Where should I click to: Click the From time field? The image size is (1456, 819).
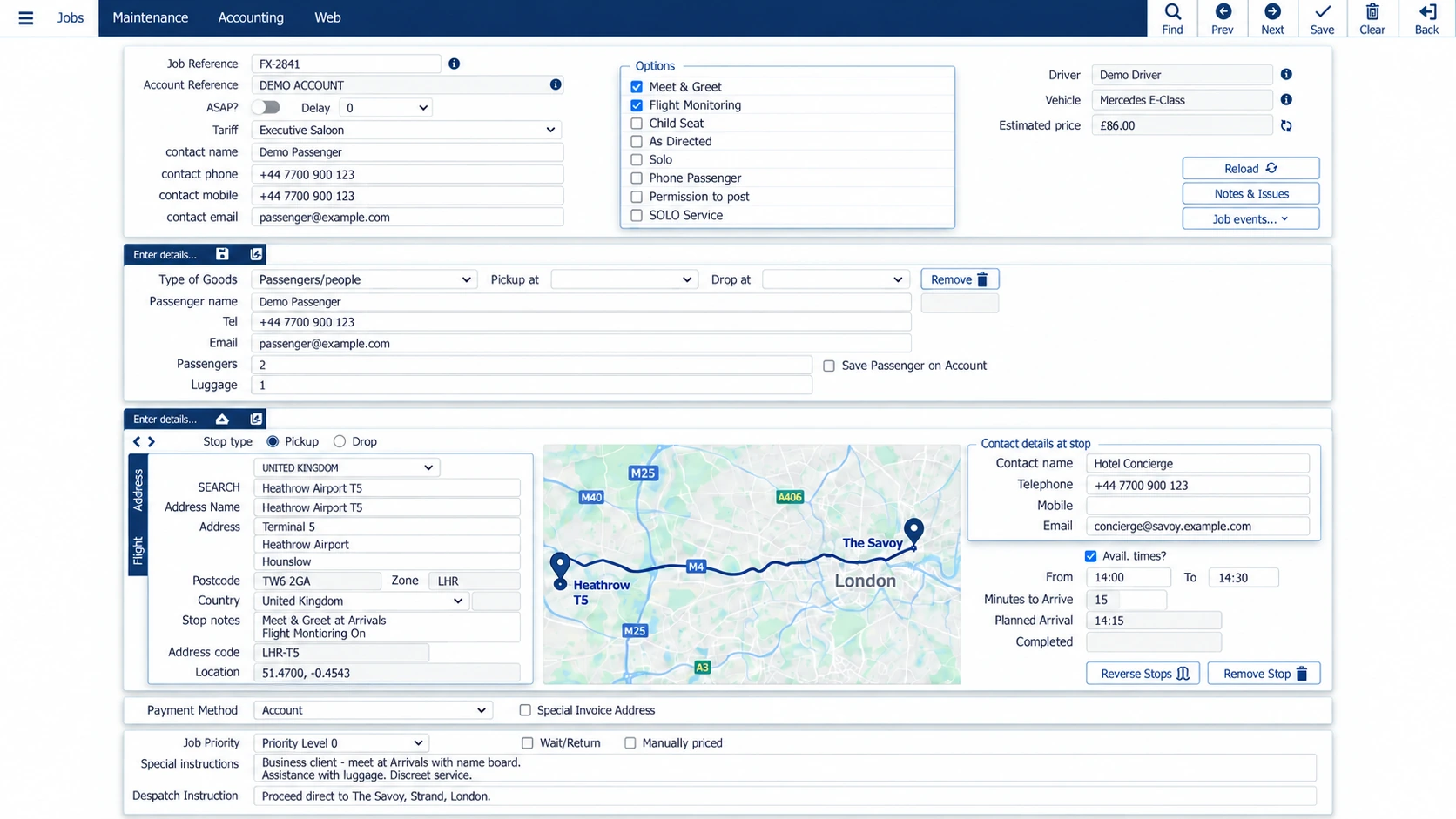click(x=1129, y=577)
